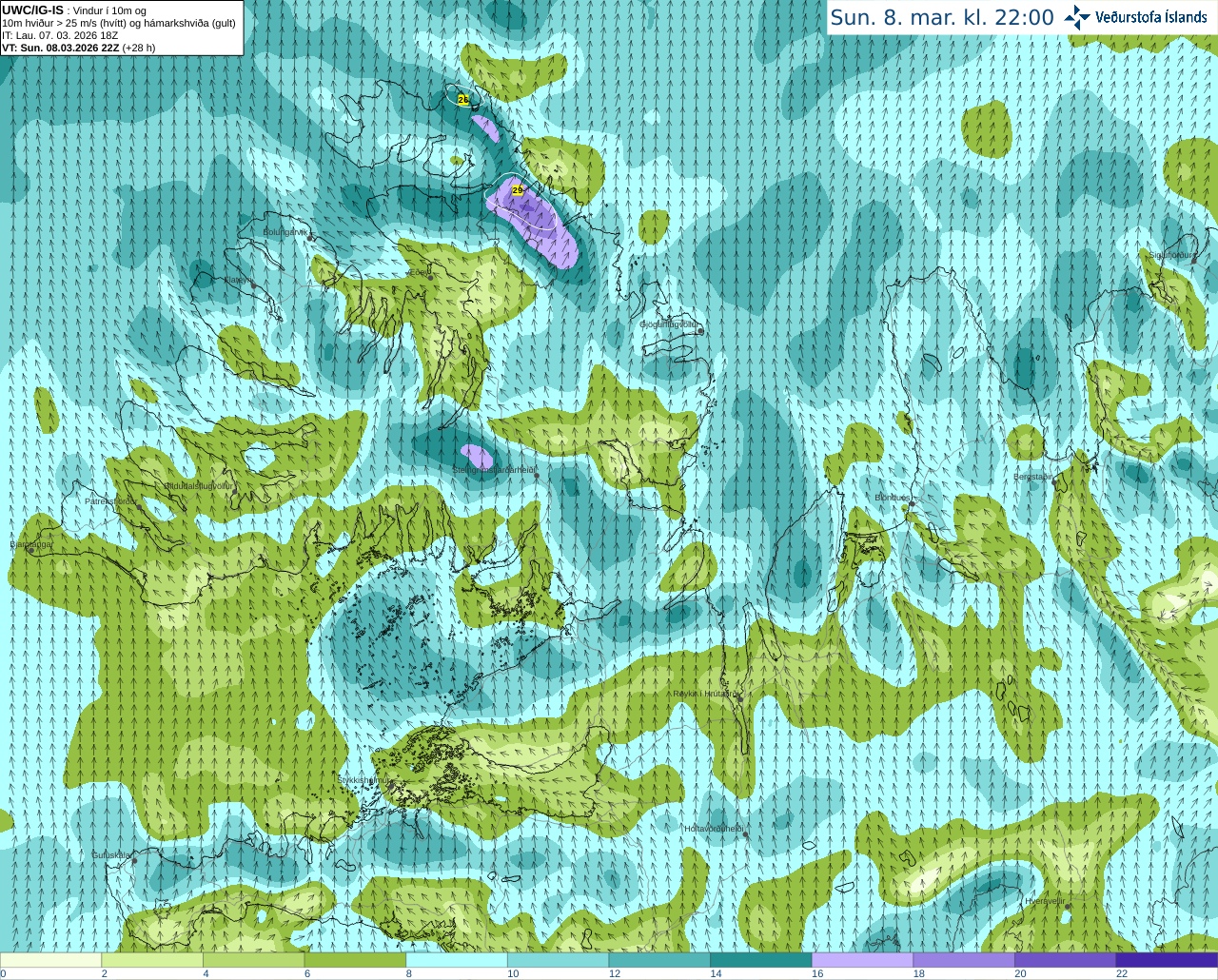1218x980 pixels.
Task: Click the Gjögurflugvöllur station label
Action: click(668, 324)
